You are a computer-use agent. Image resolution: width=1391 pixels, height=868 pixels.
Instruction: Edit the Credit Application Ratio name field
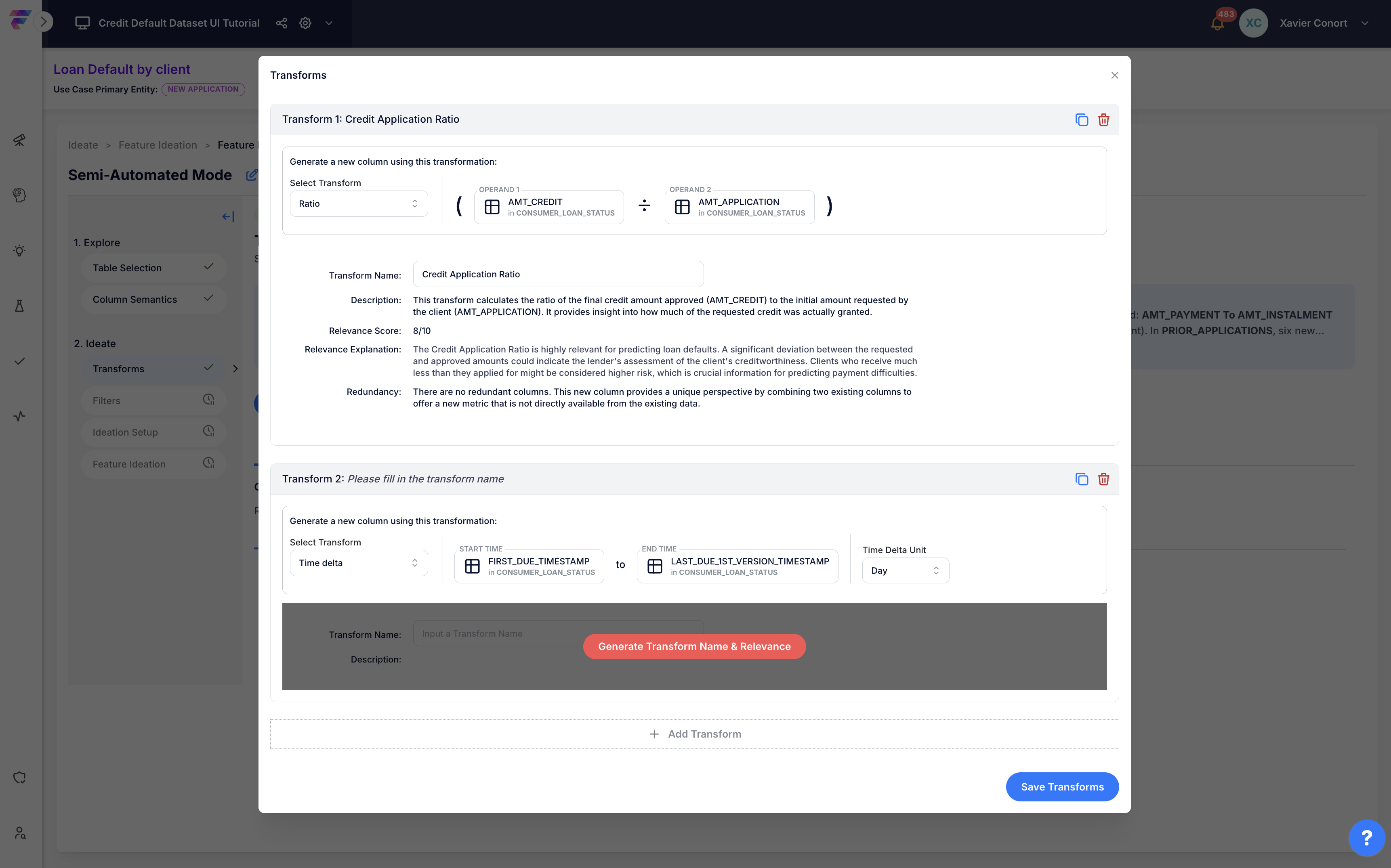pyautogui.click(x=558, y=275)
